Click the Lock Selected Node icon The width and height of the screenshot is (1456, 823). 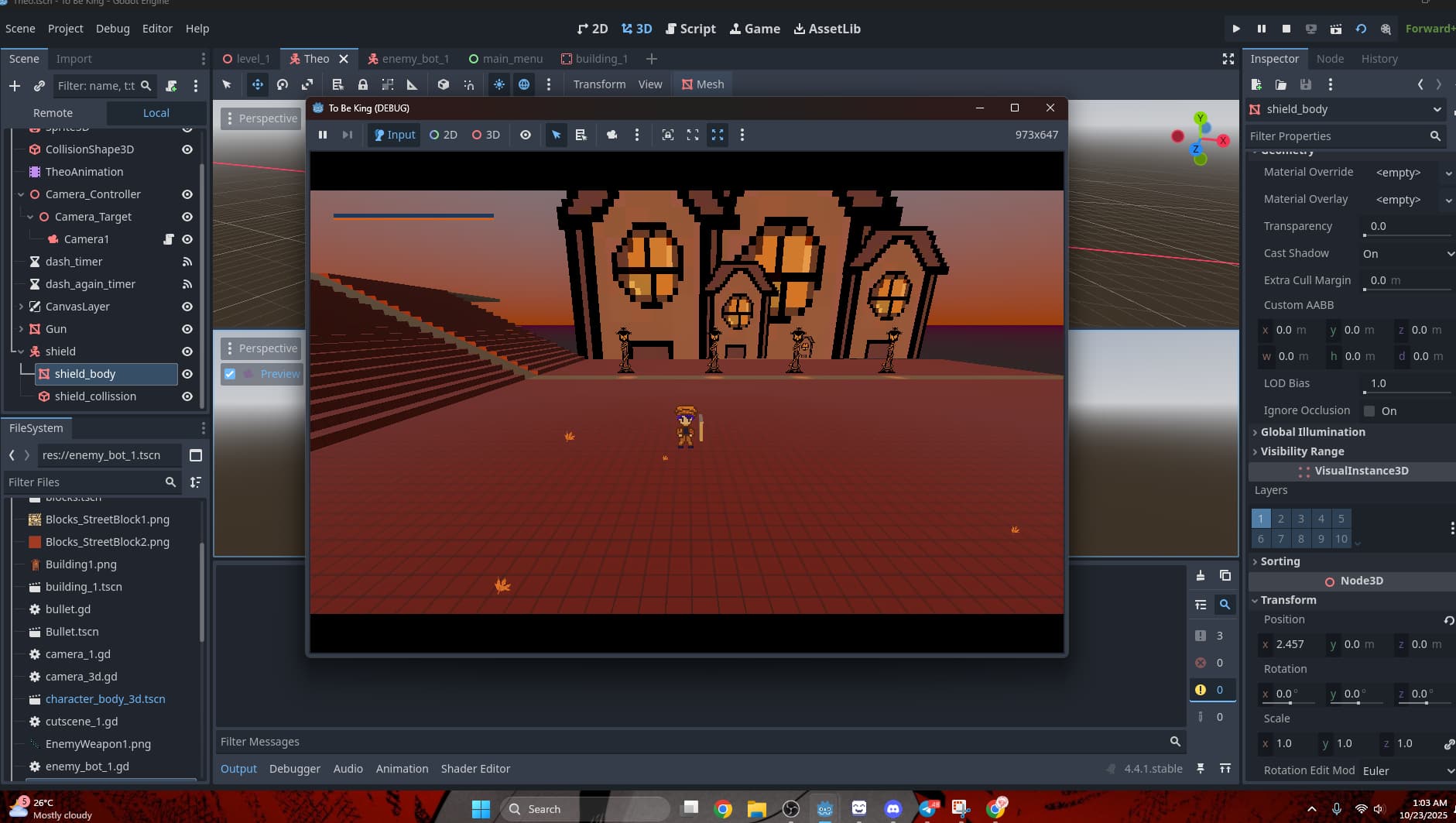(362, 84)
